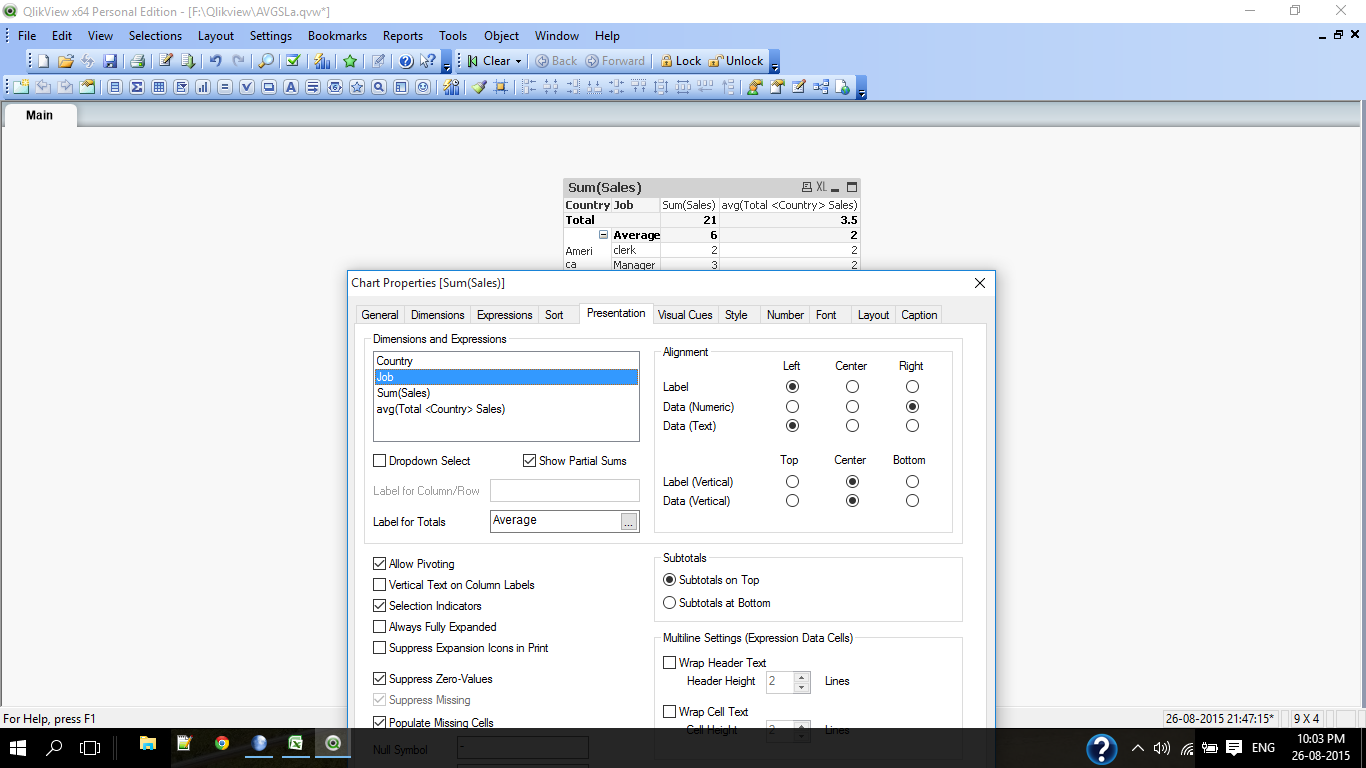Create a new document via toolbar icon

tap(43, 61)
